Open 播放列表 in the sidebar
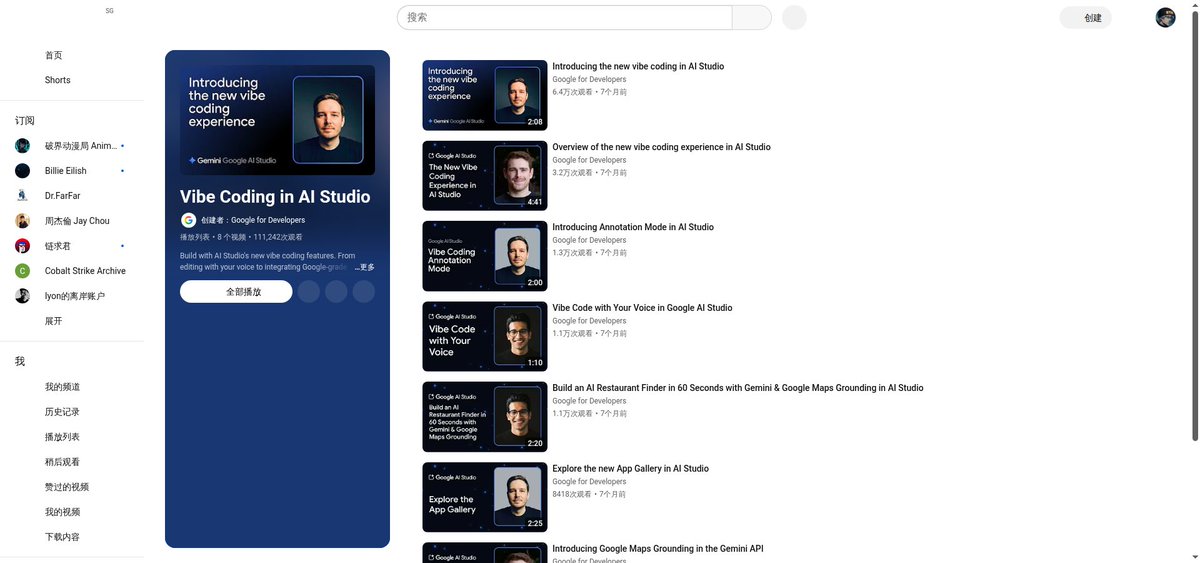 62,437
